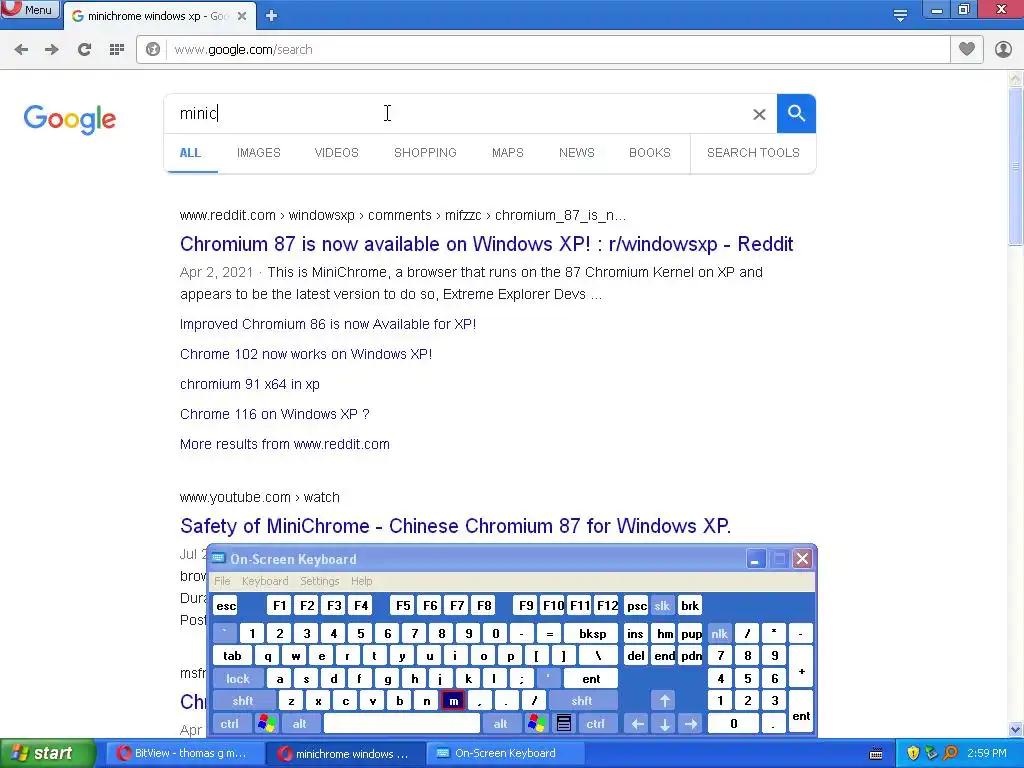Clear the search box with X
The width and height of the screenshot is (1024, 768).
point(759,114)
